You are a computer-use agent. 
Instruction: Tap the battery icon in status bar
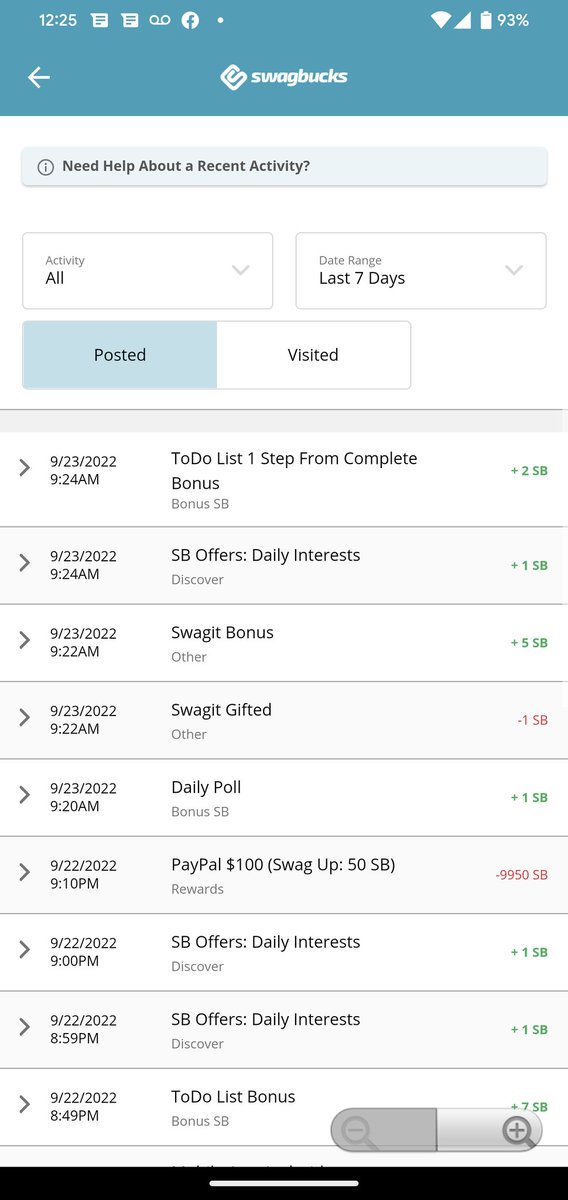click(485, 20)
